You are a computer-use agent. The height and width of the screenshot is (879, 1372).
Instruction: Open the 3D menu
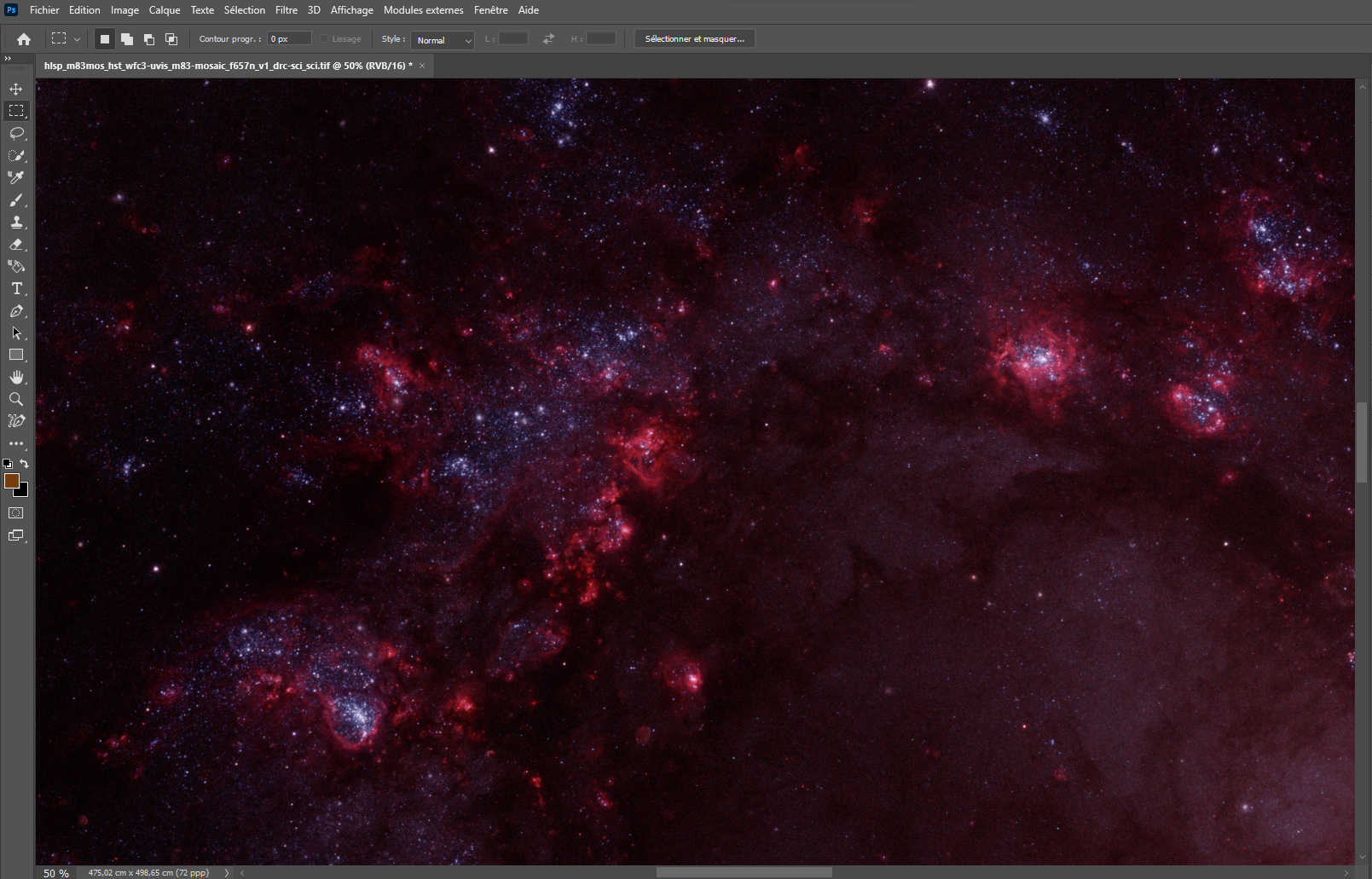click(314, 10)
